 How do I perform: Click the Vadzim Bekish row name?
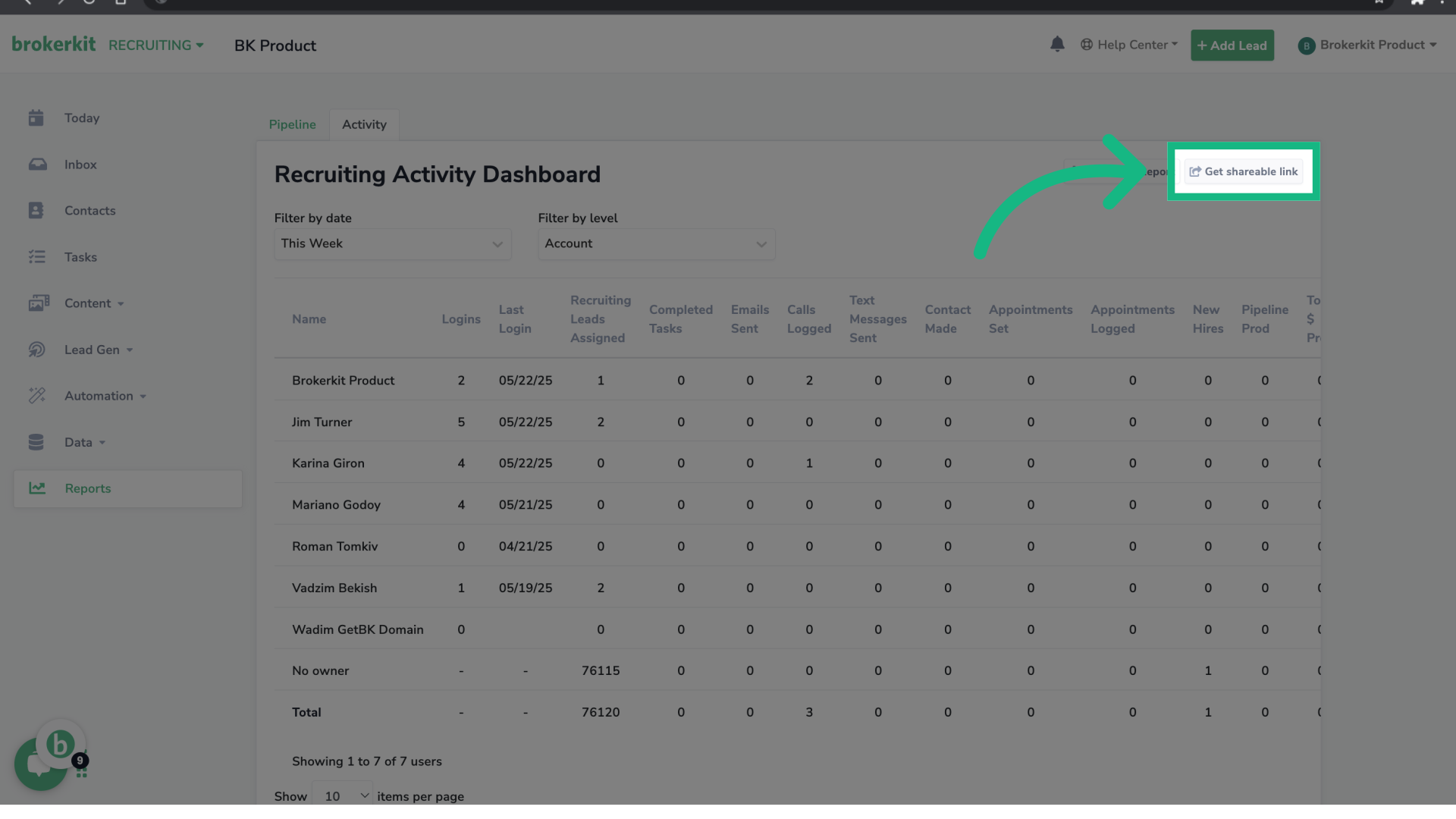pyautogui.click(x=334, y=588)
